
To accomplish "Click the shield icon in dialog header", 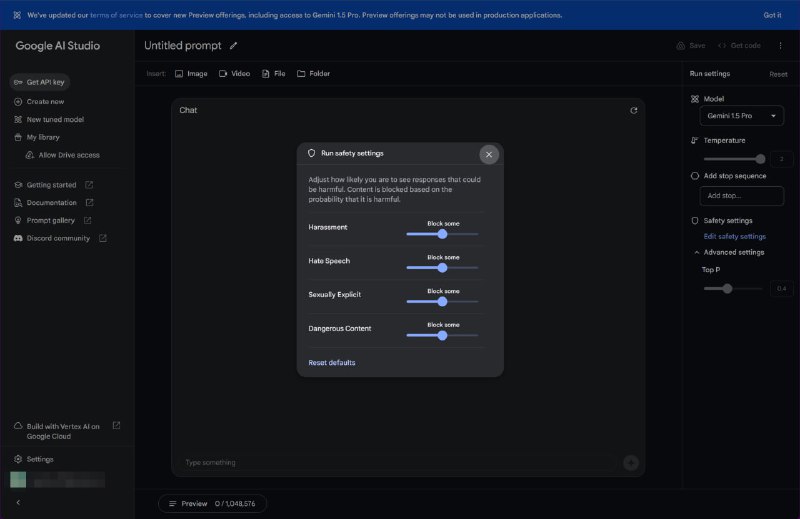I will (311, 153).
